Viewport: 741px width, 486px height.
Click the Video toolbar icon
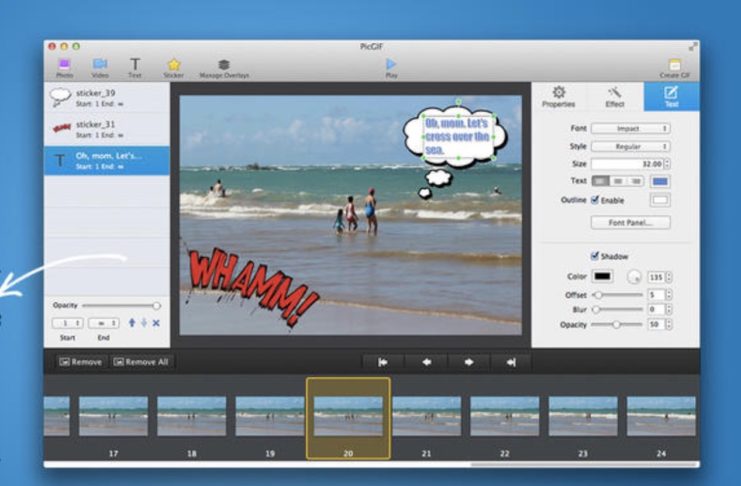100,64
